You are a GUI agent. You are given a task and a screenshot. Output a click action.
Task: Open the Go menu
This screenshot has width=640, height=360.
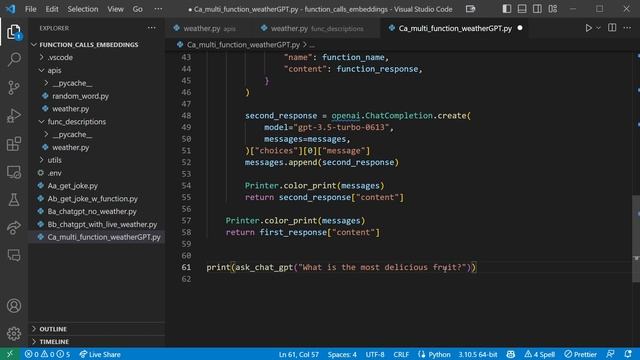(138, 9)
